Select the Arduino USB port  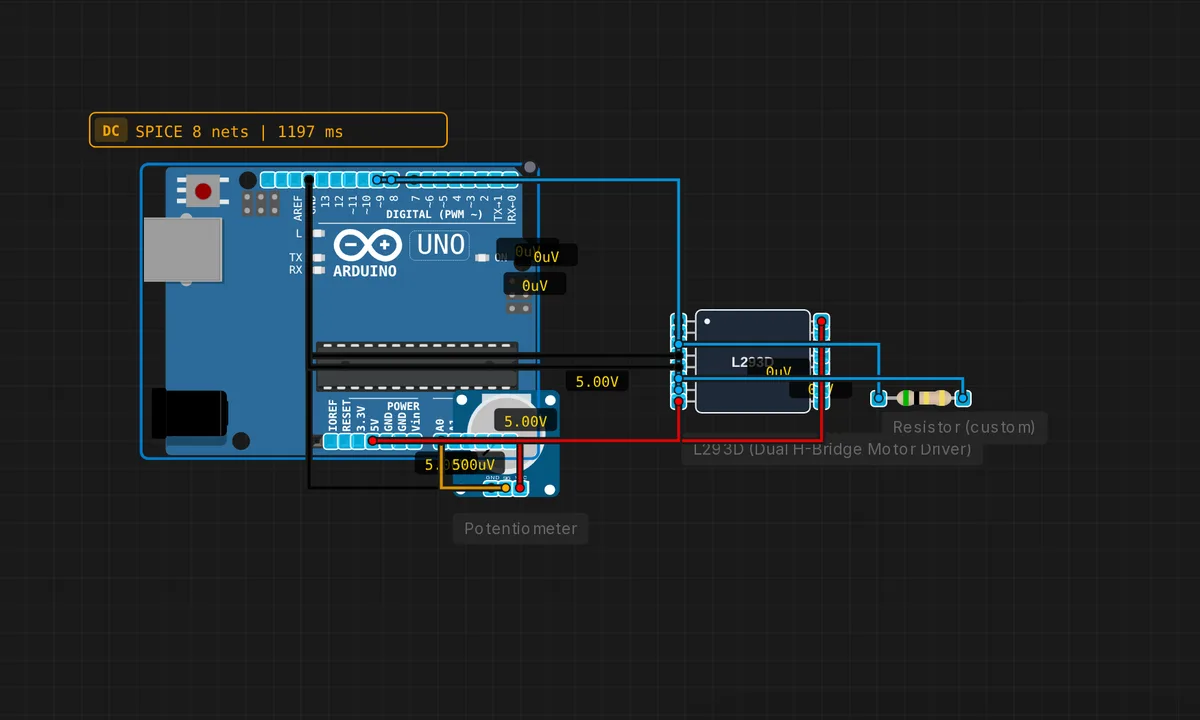click(x=184, y=250)
